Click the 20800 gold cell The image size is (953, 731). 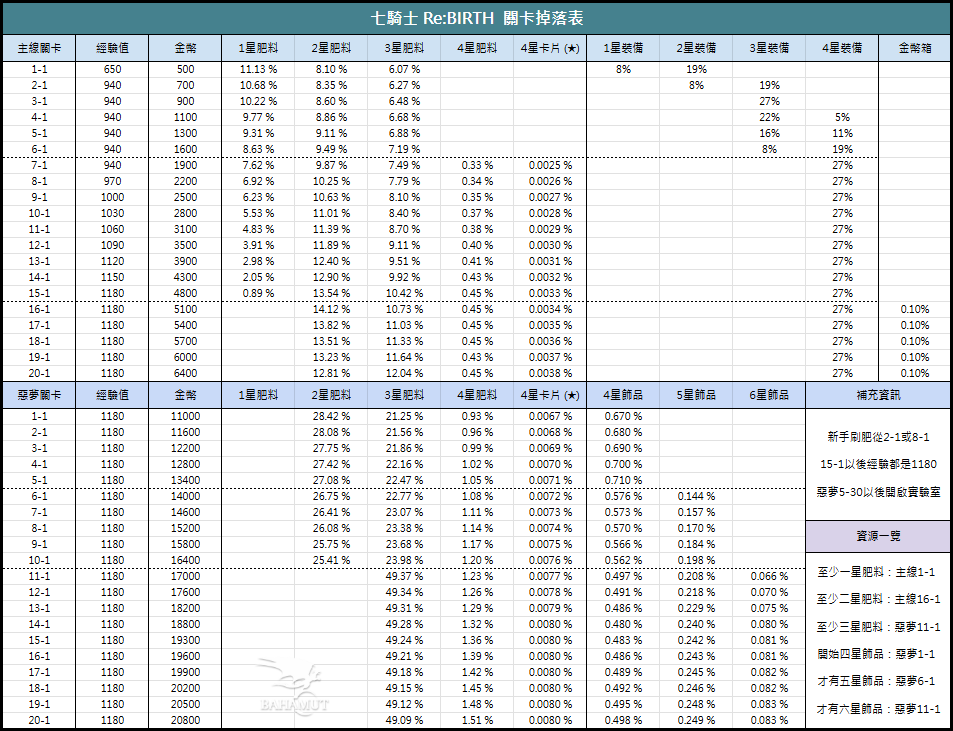pos(185,720)
